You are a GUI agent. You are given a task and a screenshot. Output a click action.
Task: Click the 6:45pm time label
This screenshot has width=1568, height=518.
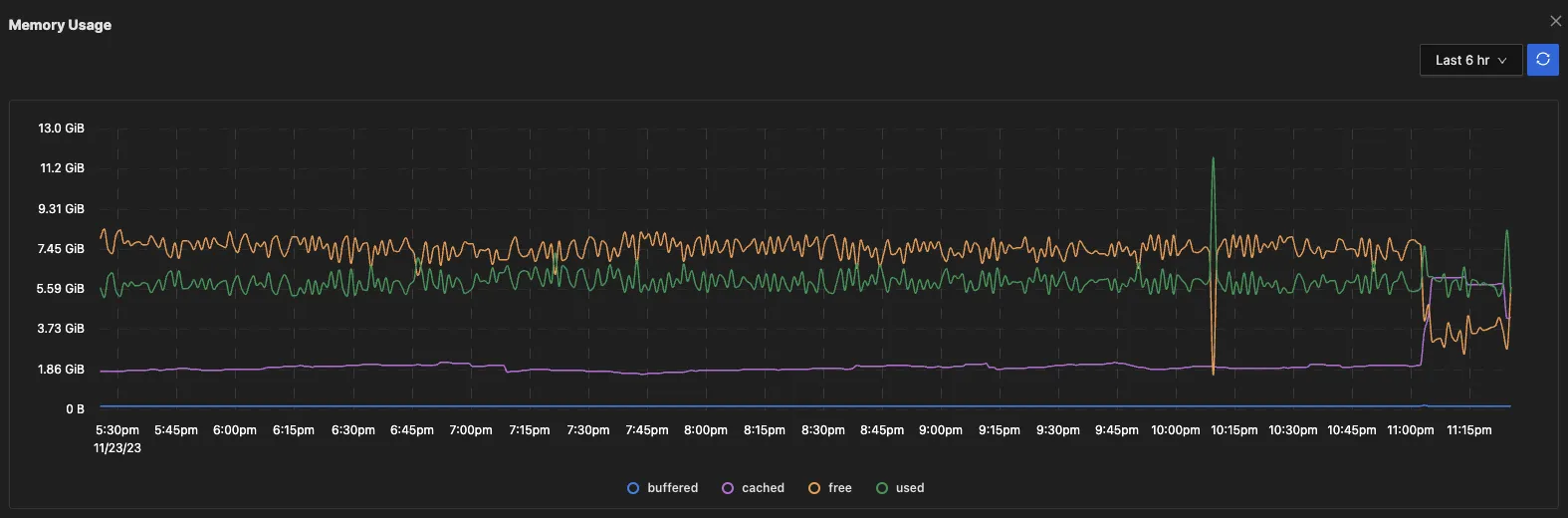point(412,430)
